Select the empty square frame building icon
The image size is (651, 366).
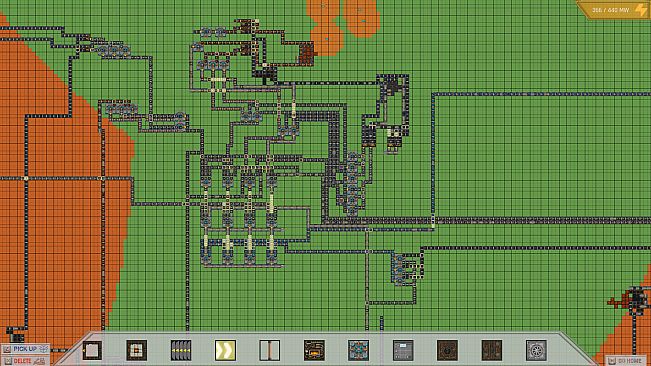tap(92, 350)
